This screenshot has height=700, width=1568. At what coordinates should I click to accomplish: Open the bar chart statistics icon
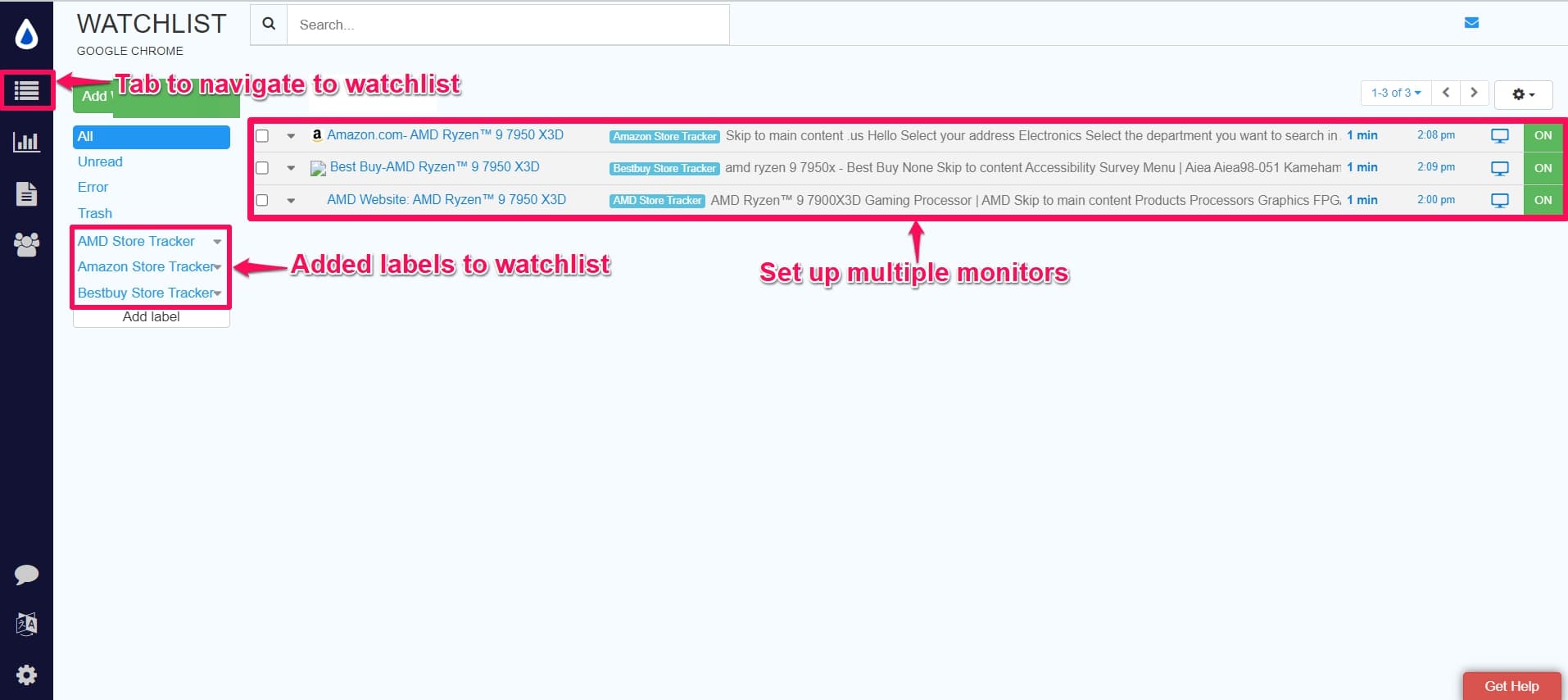(26, 142)
